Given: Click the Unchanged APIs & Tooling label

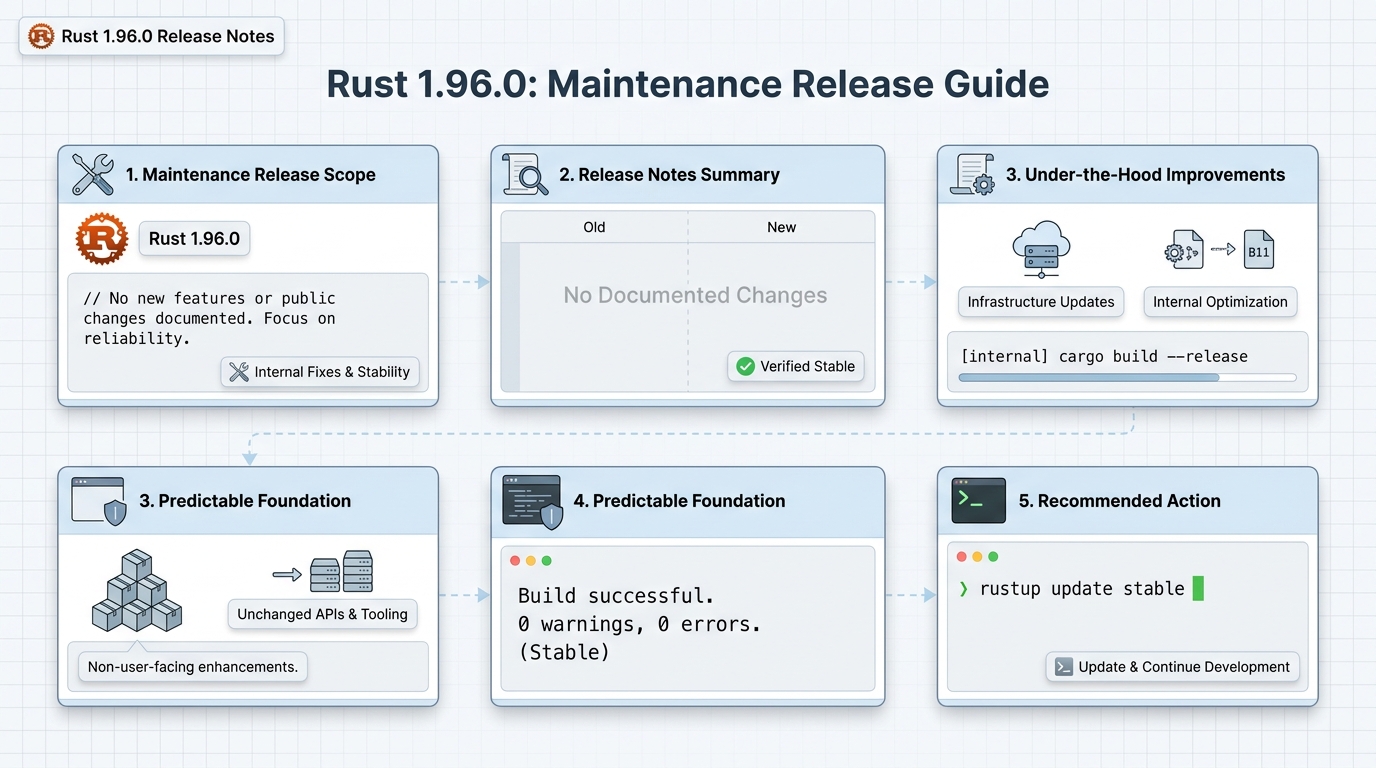Looking at the screenshot, I should 322,614.
